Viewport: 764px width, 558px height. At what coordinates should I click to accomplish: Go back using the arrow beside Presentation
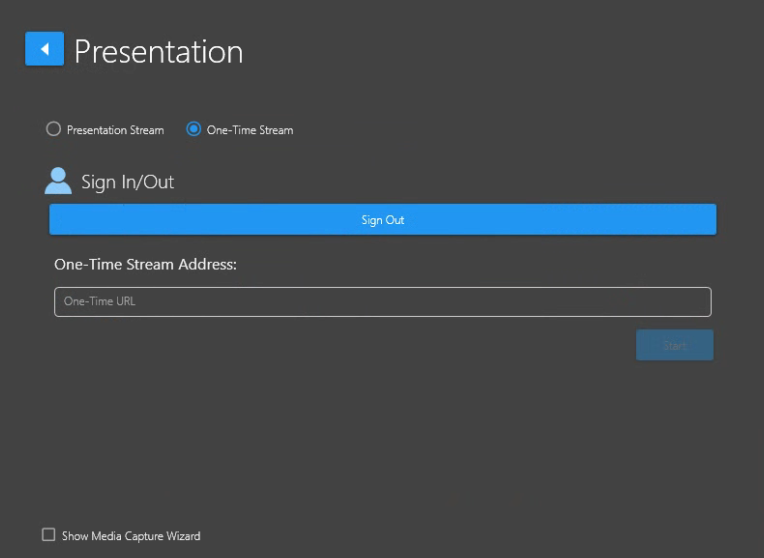tap(44, 49)
